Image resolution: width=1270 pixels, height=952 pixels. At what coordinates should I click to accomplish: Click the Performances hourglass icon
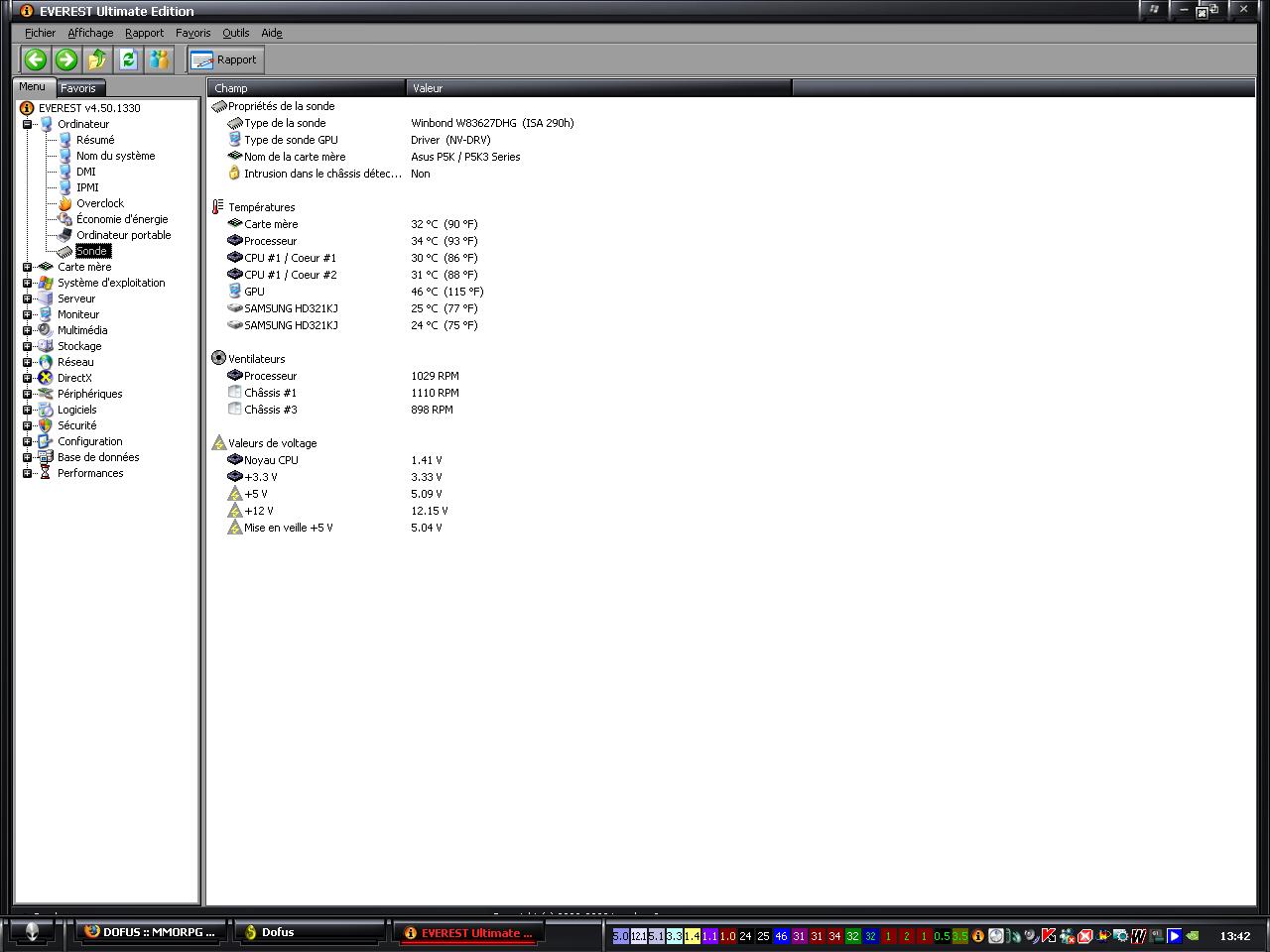click(x=46, y=473)
